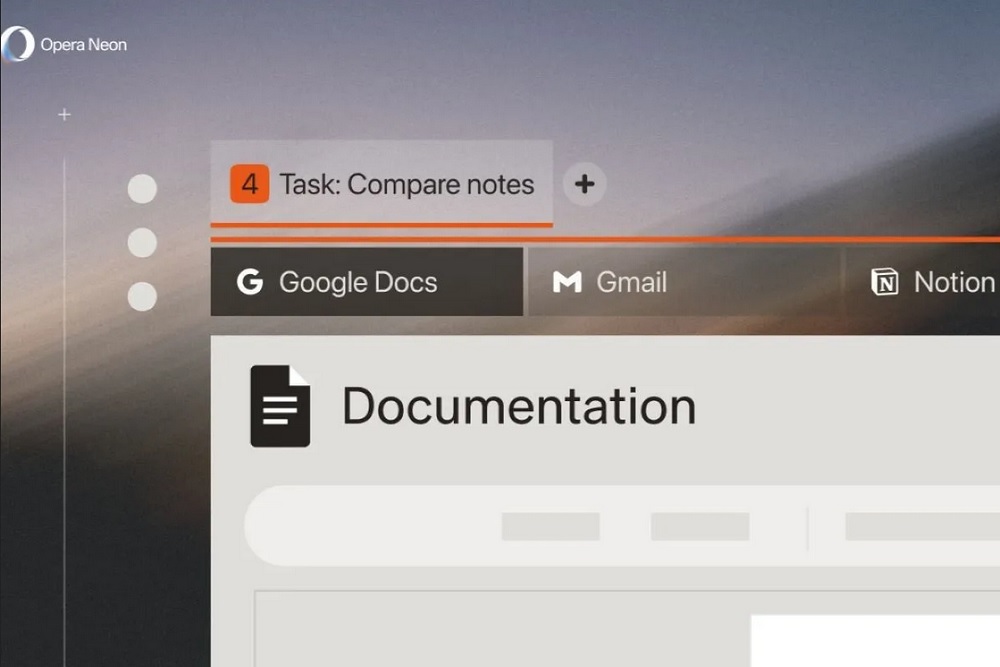Click the document file icon beside Documentation
Screen dimensions: 1000x667
tap(279, 406)
